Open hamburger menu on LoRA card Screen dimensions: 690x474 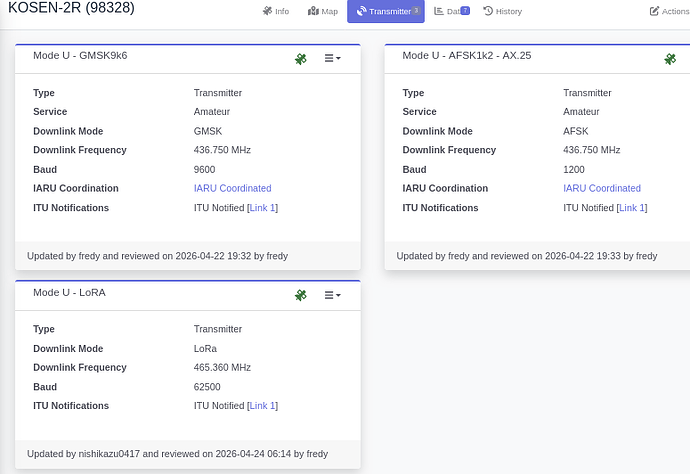333,295
